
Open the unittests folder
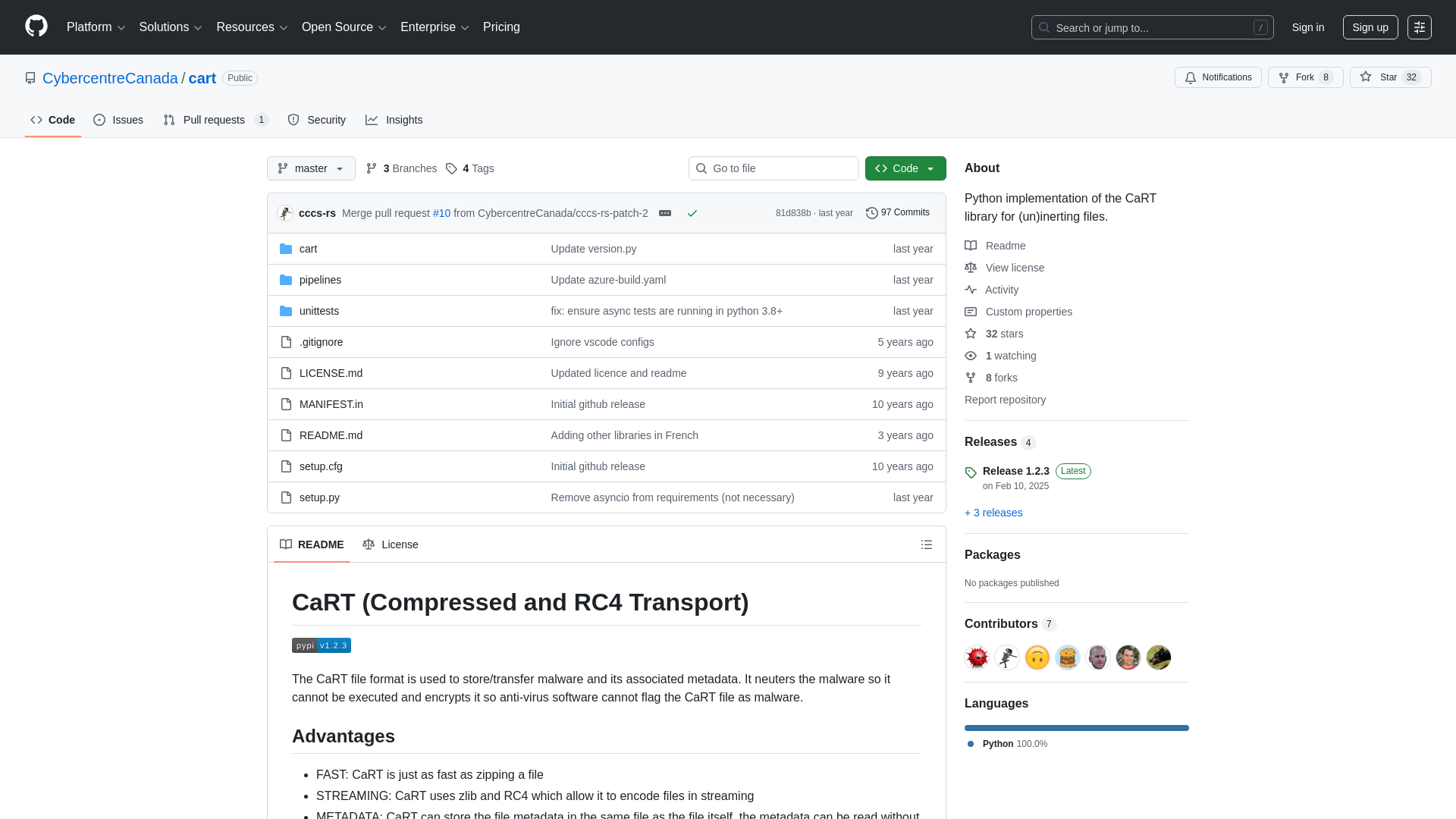pos(318,311)
